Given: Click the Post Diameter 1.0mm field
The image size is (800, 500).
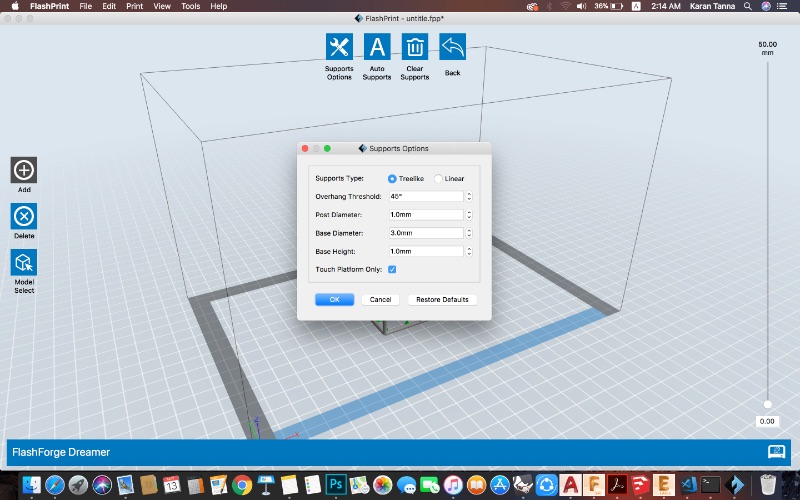Looking at the screenshot, I should click(426, 215).
